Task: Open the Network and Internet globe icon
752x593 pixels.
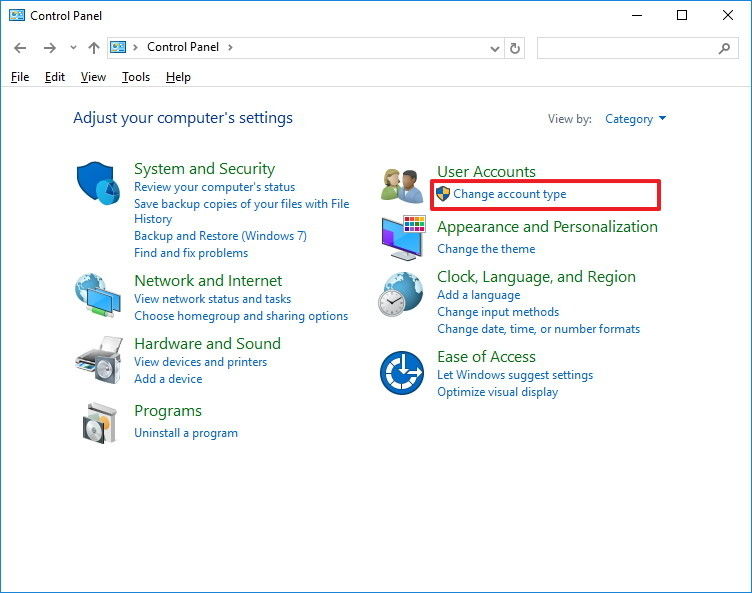Action: coord(98,296)
